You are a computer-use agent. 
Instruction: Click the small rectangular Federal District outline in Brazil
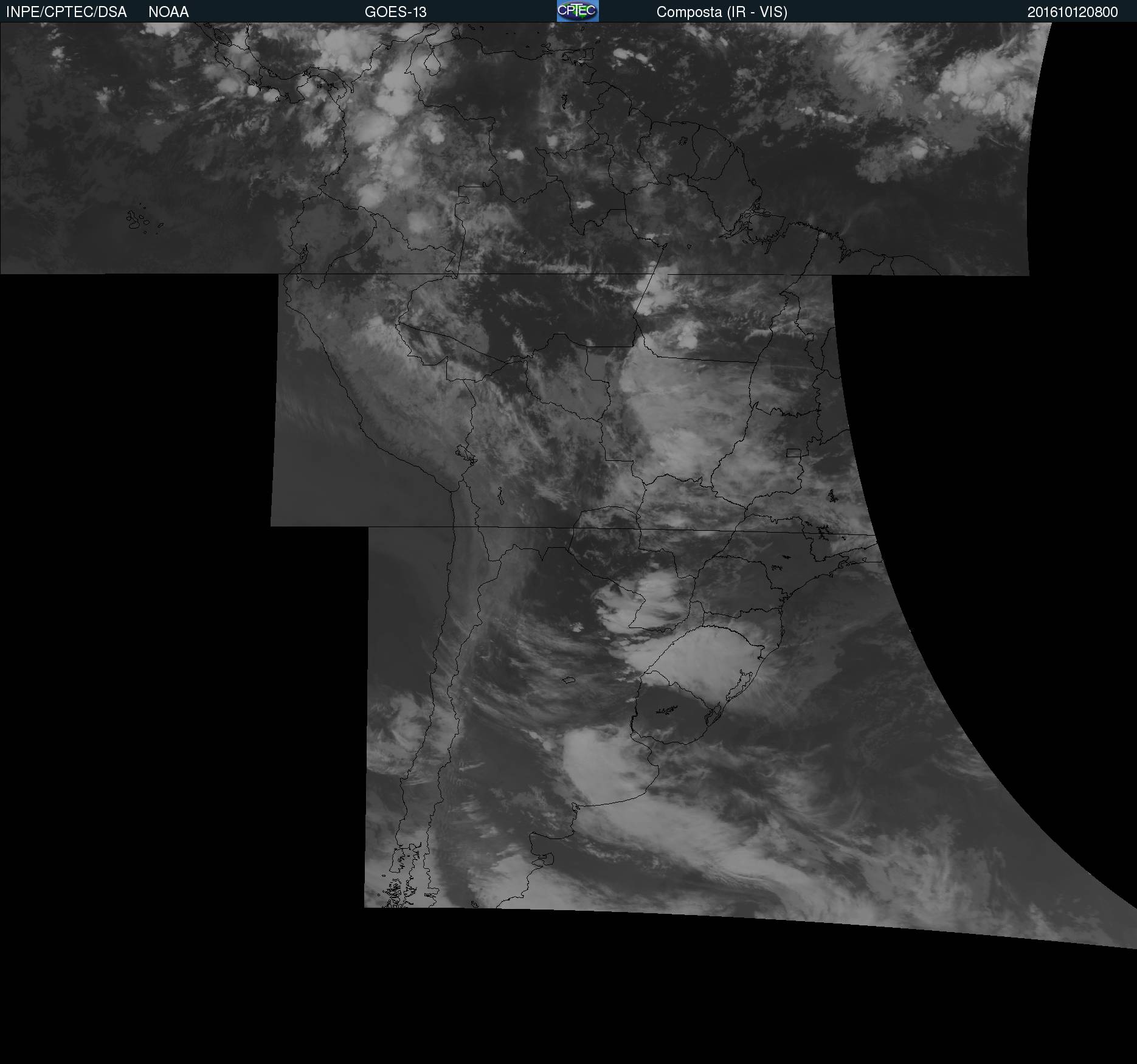(x=793, y=453)
